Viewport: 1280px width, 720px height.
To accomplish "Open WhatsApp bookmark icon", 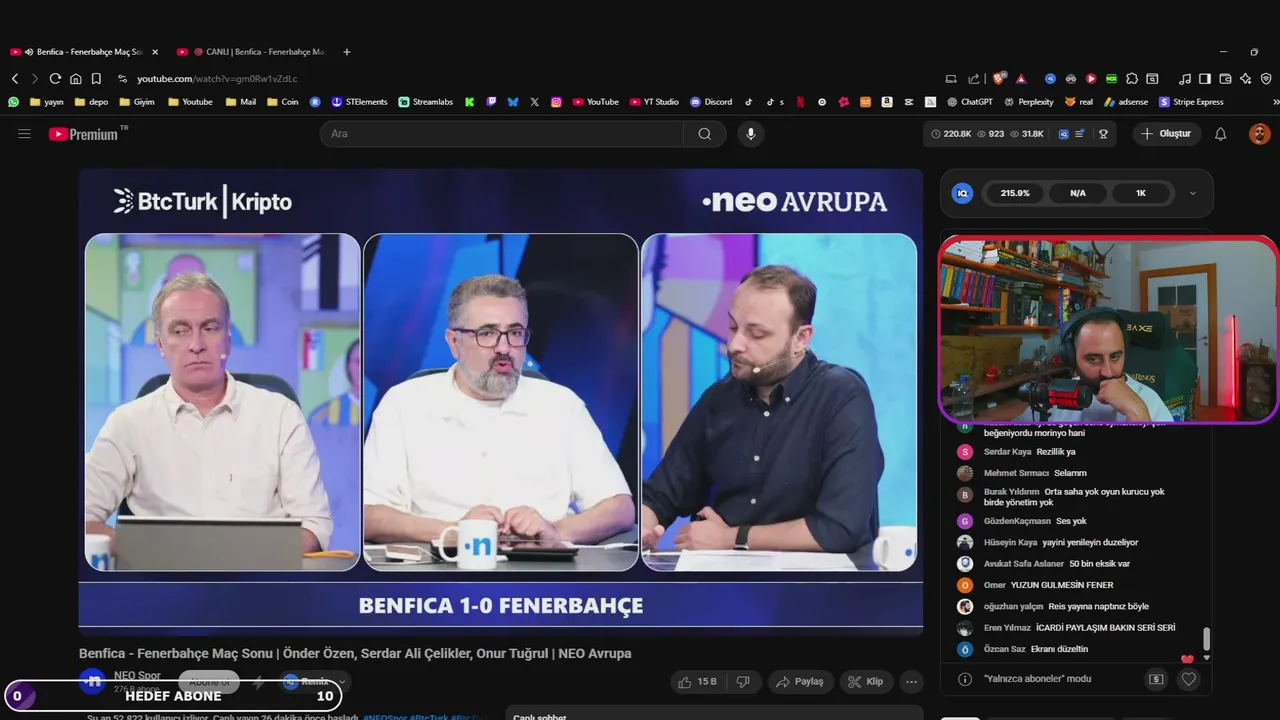I will tap(13, 102).
